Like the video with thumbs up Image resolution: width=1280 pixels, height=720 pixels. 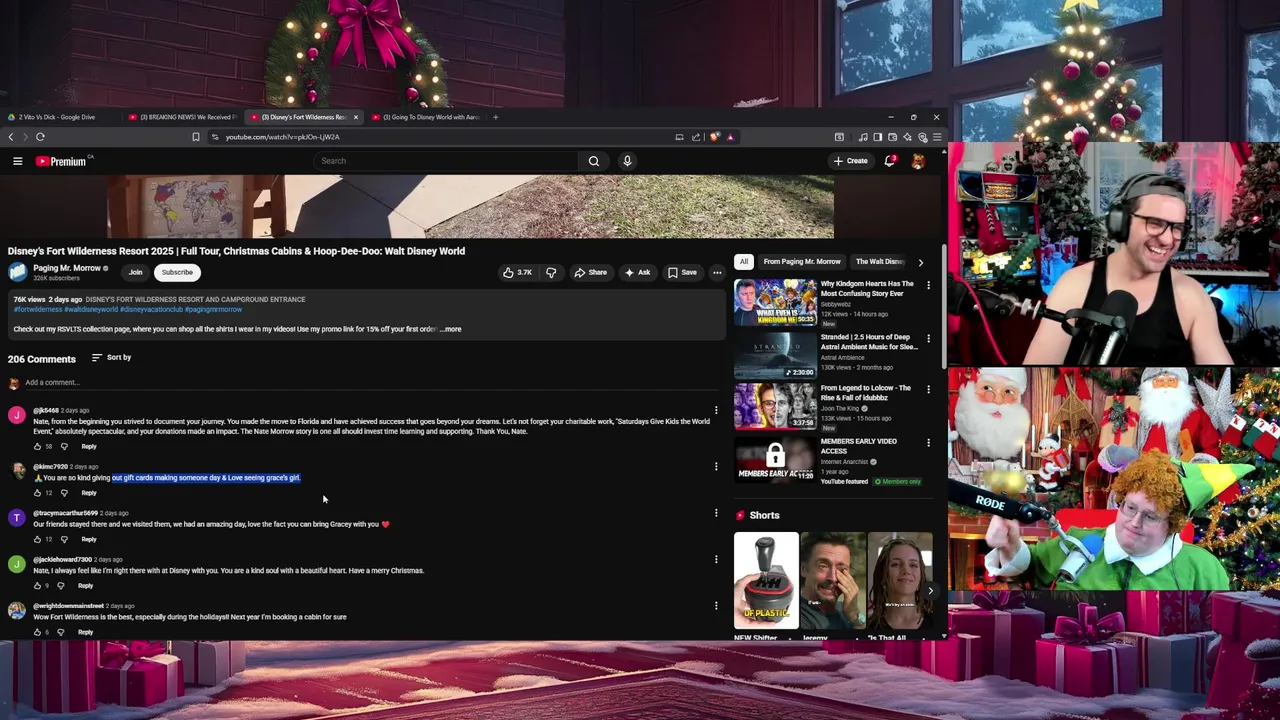(518, 272)
